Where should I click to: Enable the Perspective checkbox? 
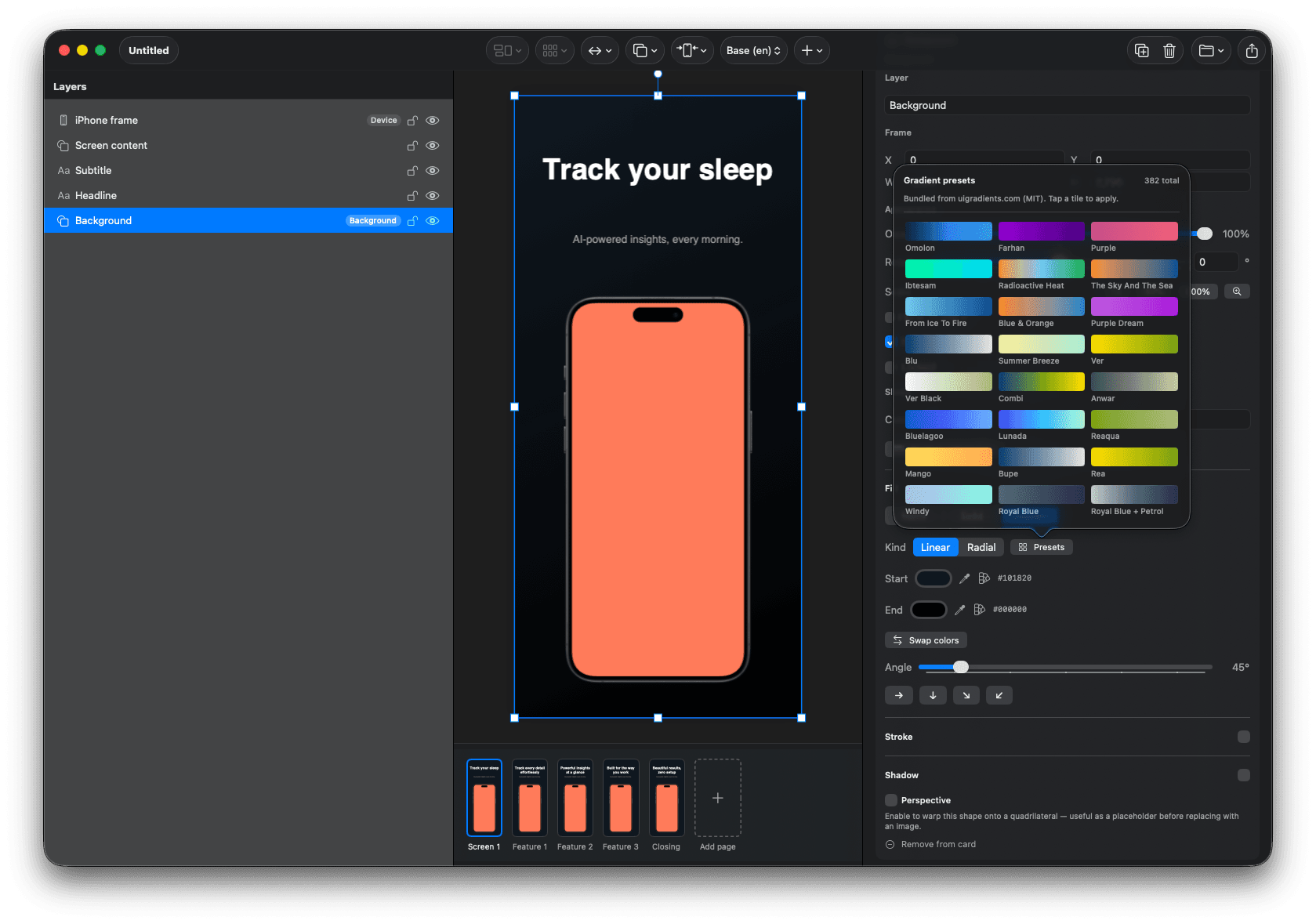click(891, 800)
